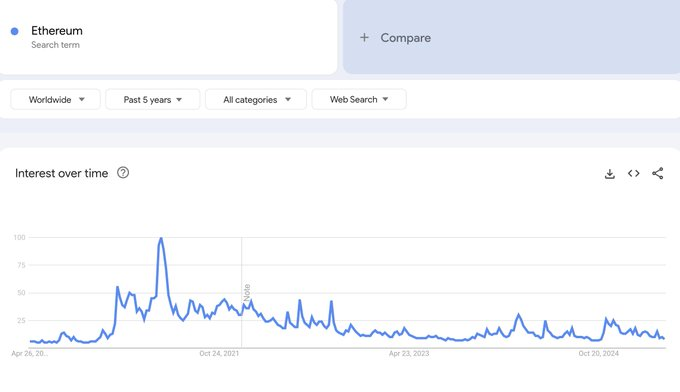
Task: Click the blue Ethereum color dot
Action: coord(15,31)
